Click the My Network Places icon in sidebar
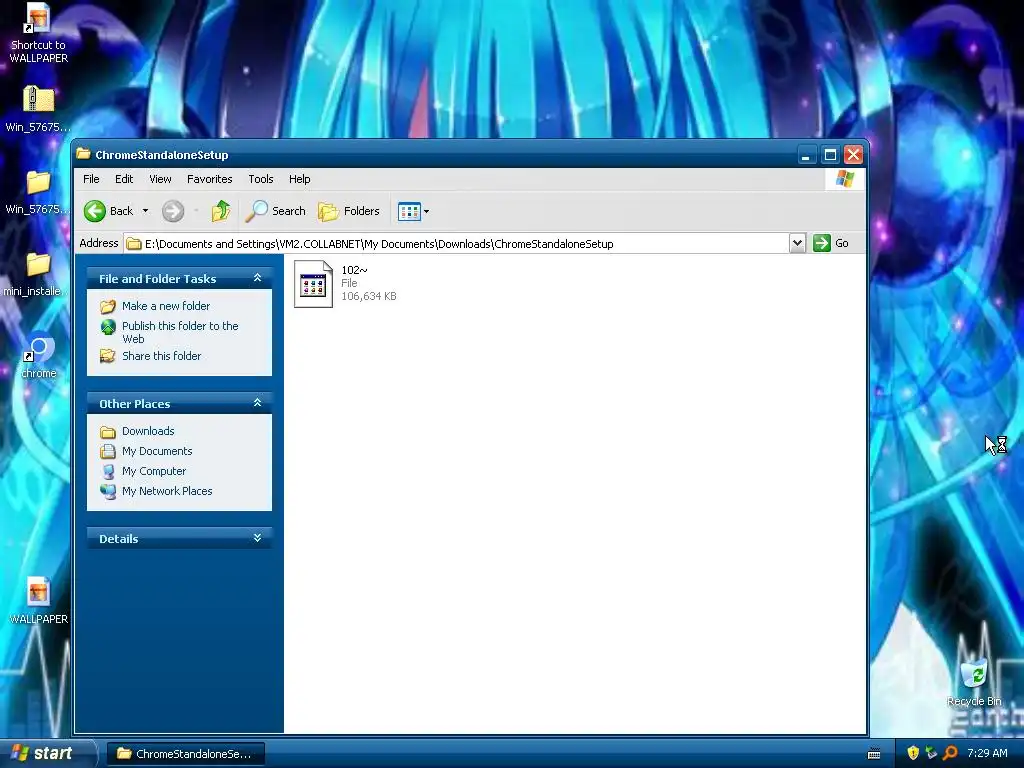 click(x=108, y=491)
